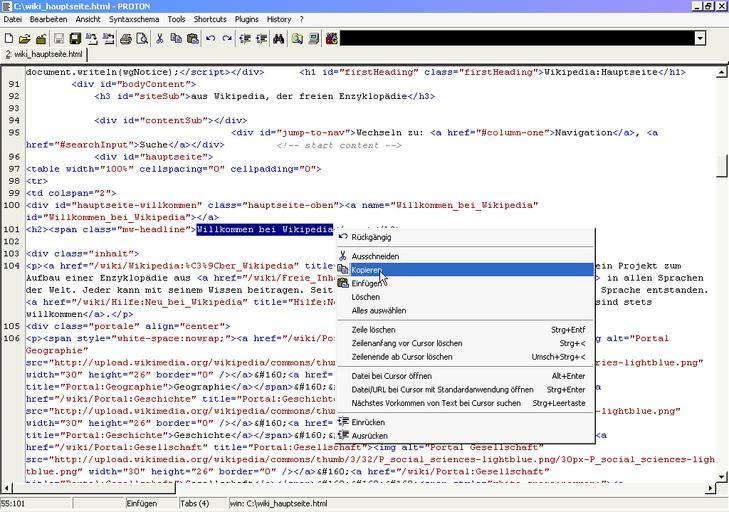The image size is (729, 512).
Task: Open the Tools menu
Action: 176,20
